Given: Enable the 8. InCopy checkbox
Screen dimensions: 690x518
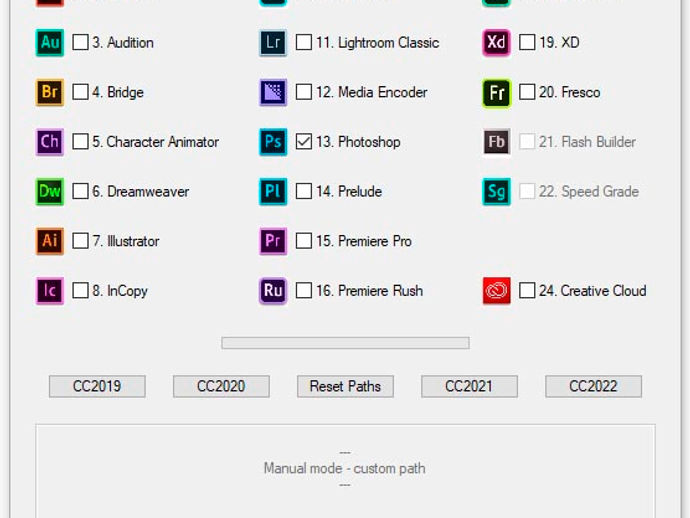Looking at the screenshot, I should point(80,290).
